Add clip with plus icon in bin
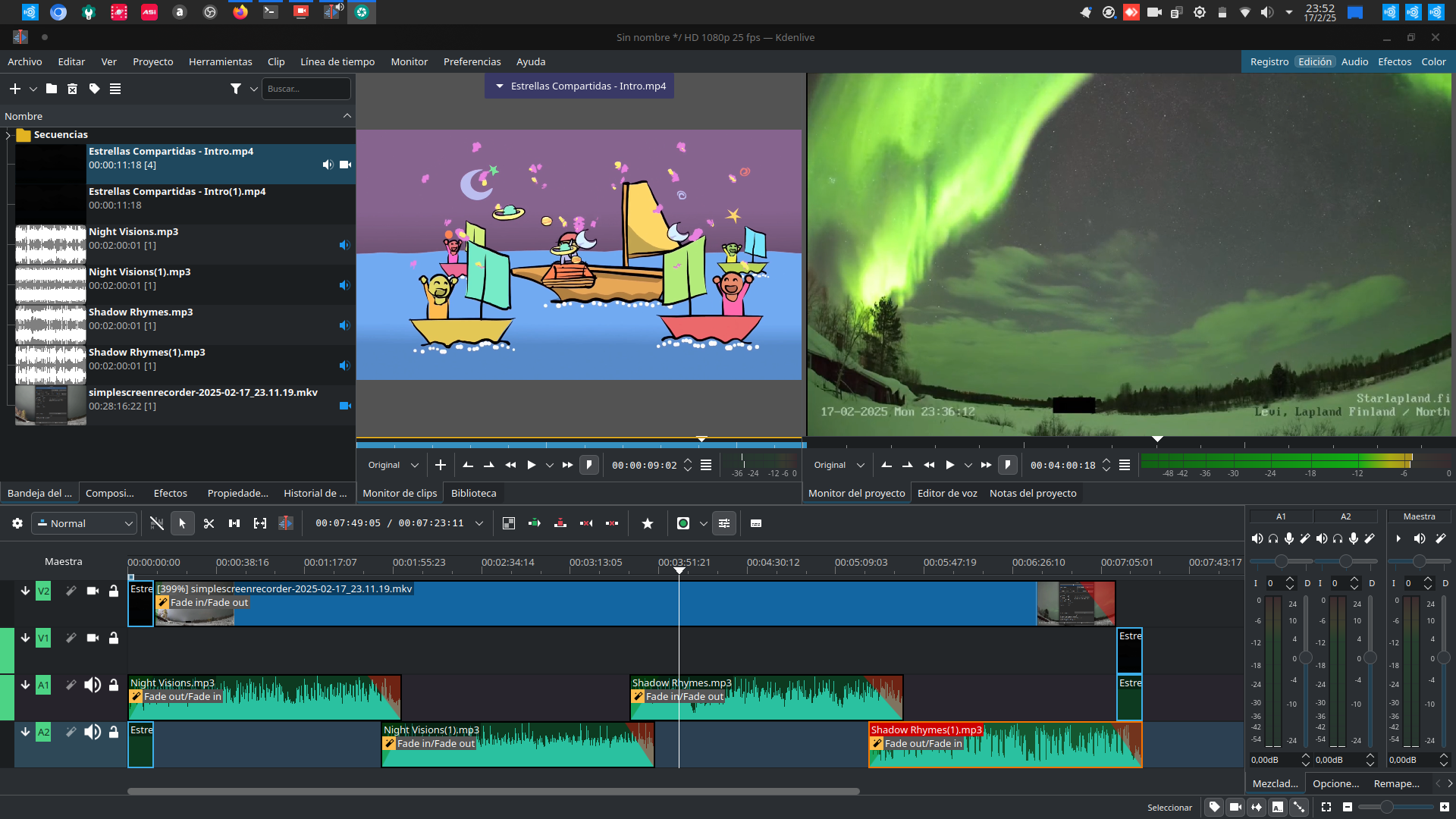 click(x=14, y=89)
